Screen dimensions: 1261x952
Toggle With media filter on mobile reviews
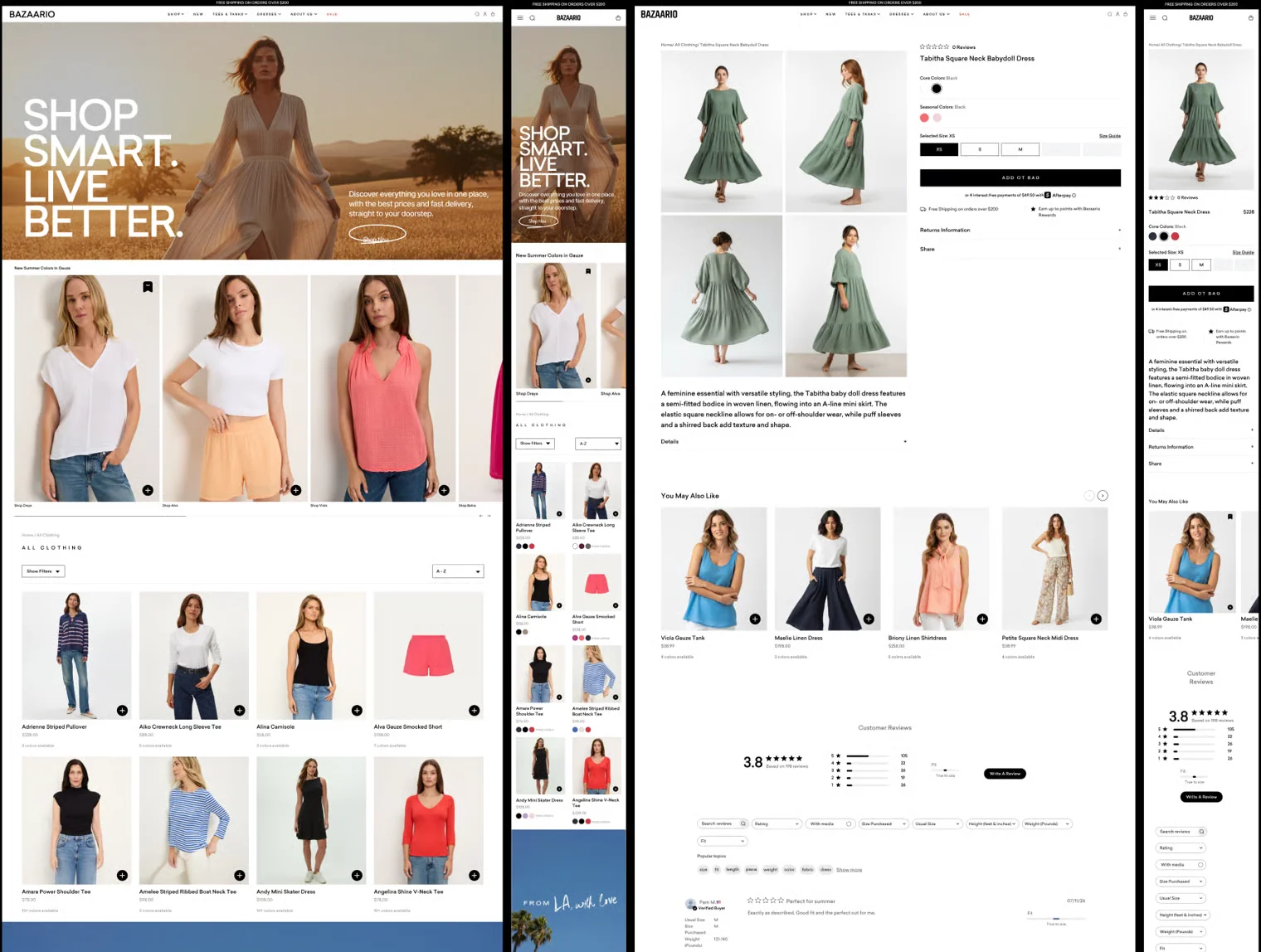click(1181, 865)
